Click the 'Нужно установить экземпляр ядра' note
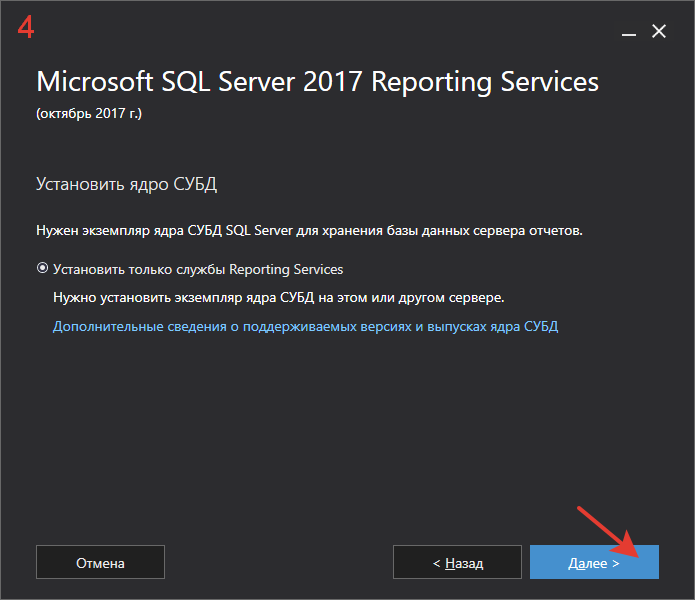Screen dimensions: 695x600 pyautogui.click(x=279, y=297)
